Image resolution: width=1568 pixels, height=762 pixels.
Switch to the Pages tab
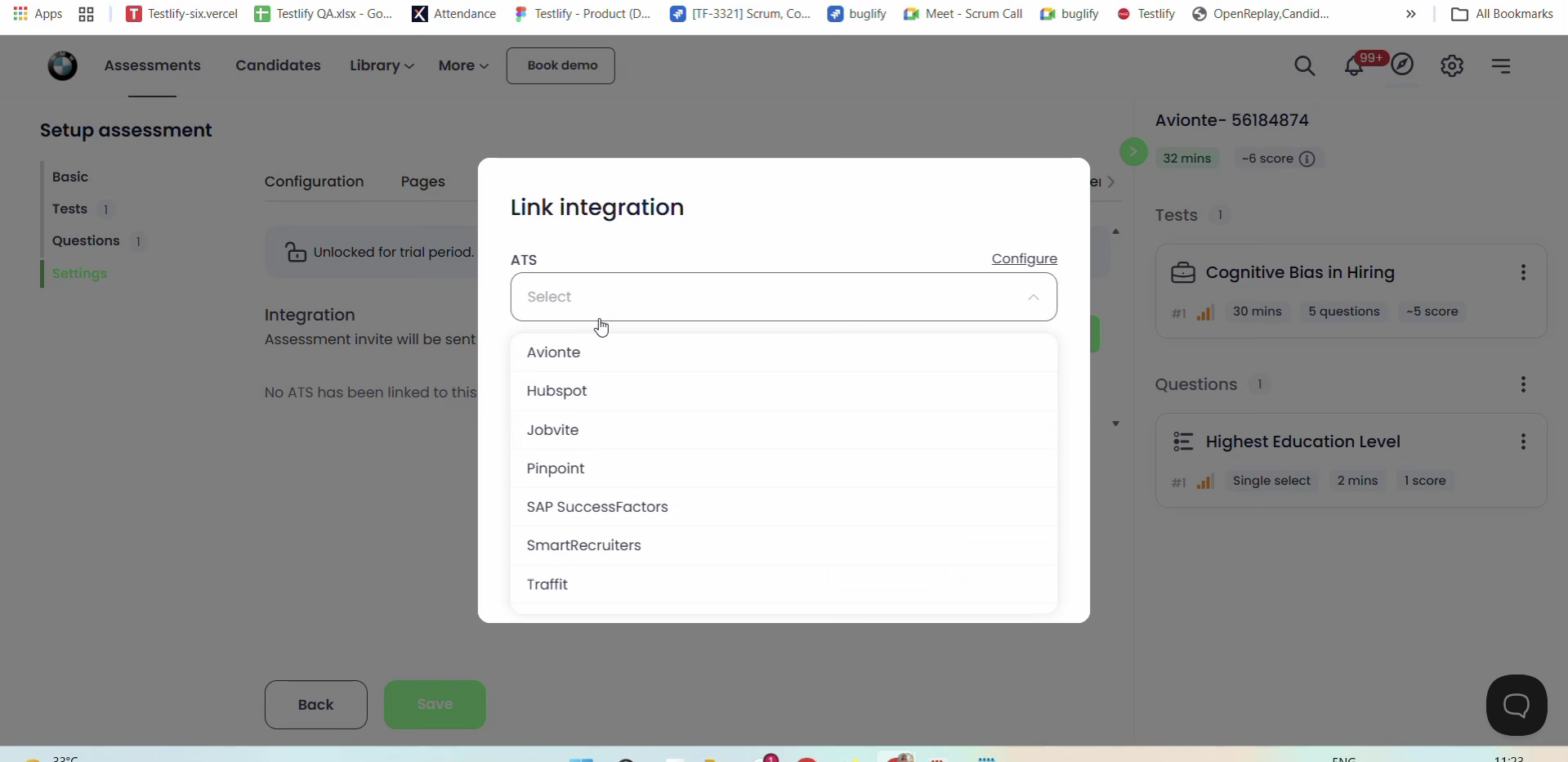click(x=422, y=182)
